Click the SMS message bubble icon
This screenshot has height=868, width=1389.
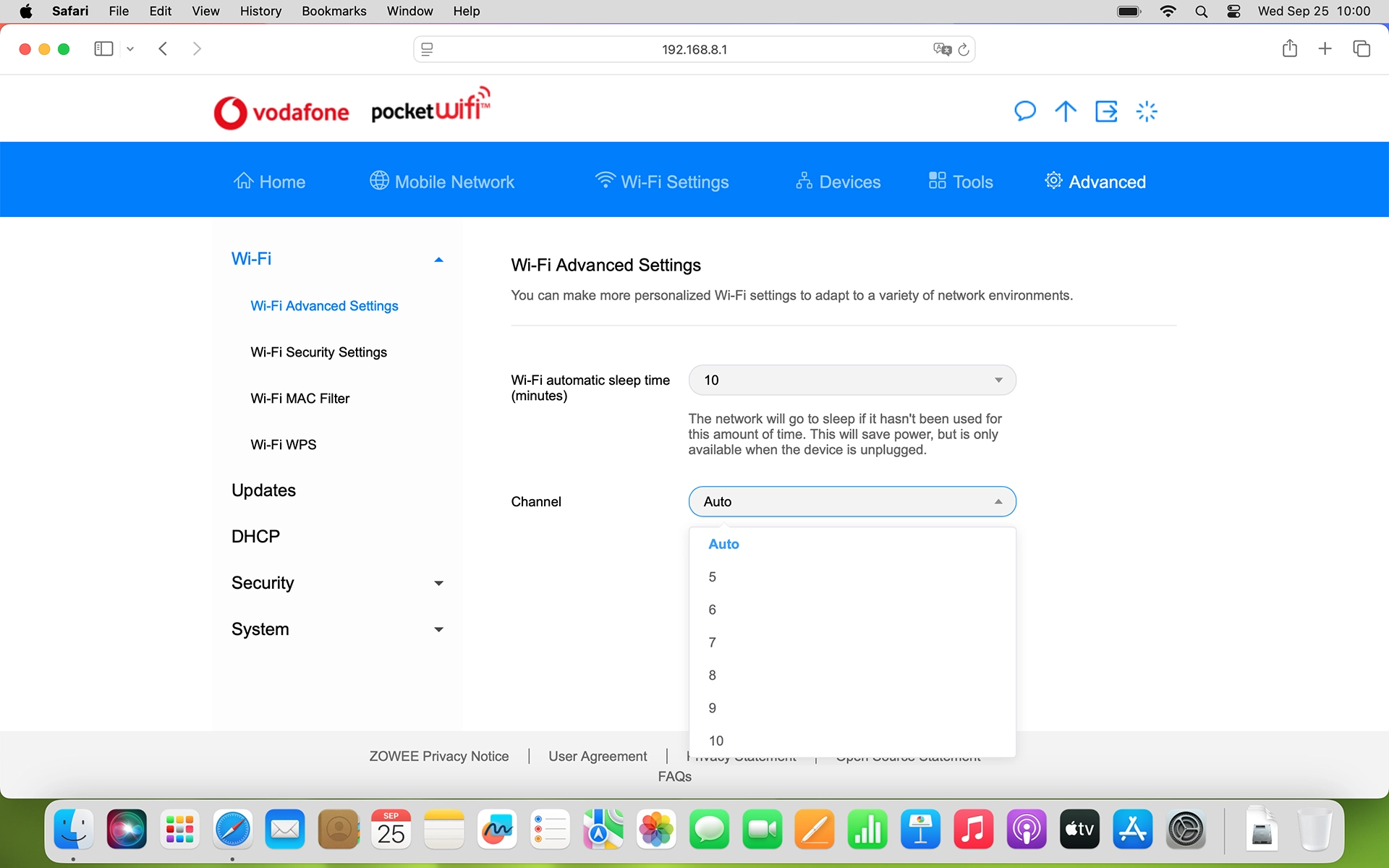pos(1024,111)
